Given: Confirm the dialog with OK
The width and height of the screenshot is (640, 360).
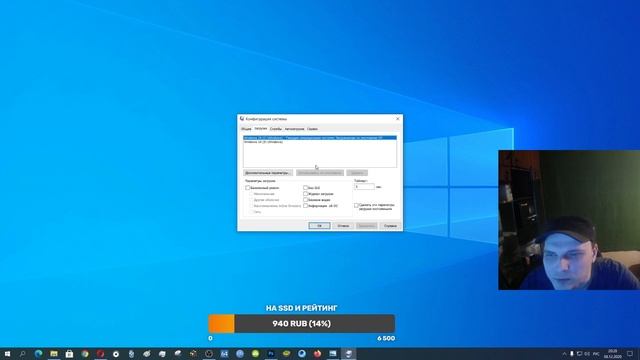Looking at the screenshot, I should [x=319, y=226].
